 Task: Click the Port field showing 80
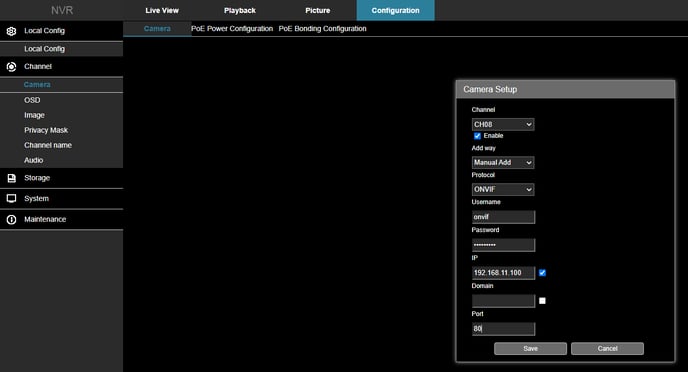pyautogui.click(x=503, y=329)
